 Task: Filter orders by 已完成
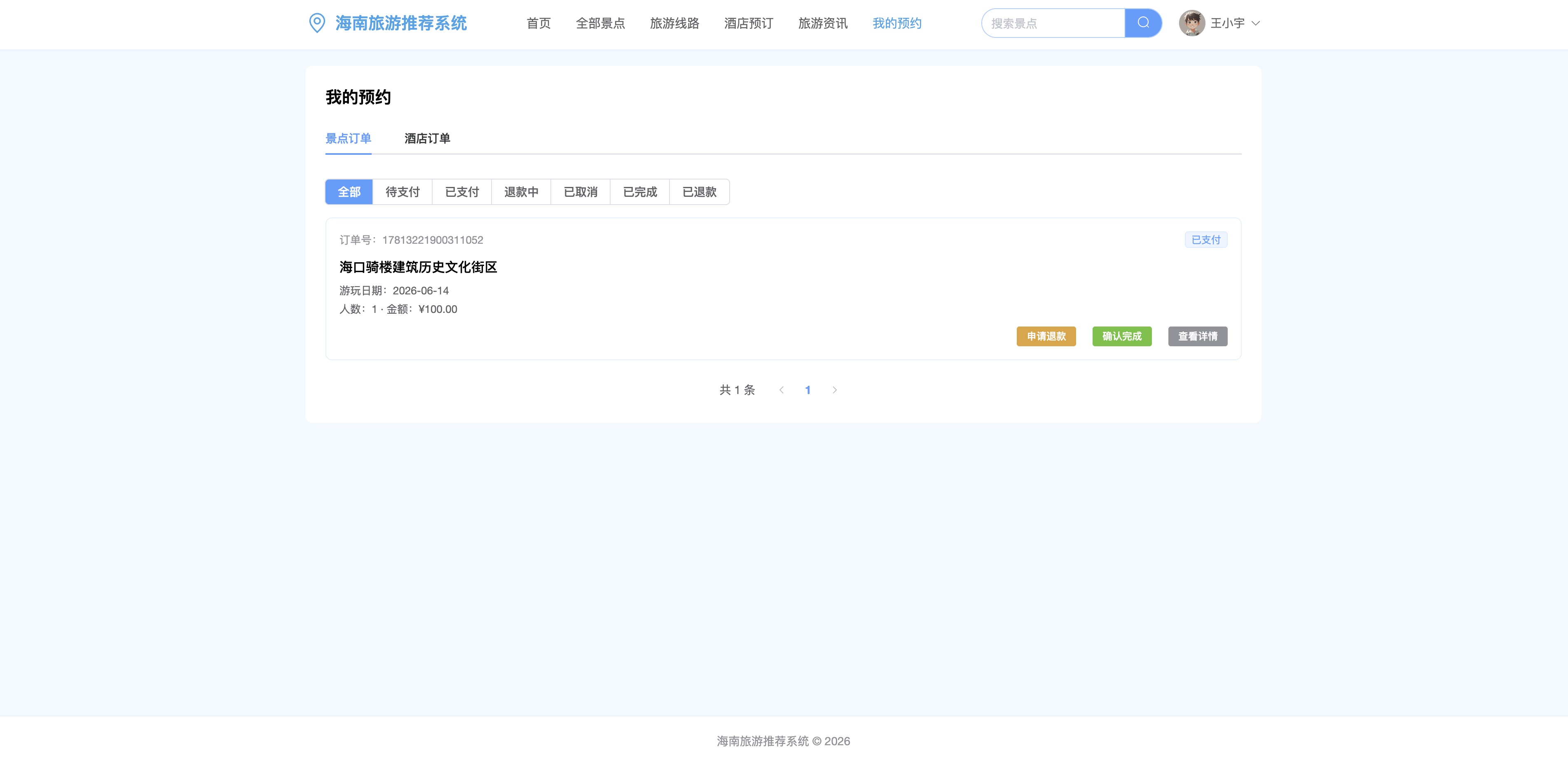(640, 192)
